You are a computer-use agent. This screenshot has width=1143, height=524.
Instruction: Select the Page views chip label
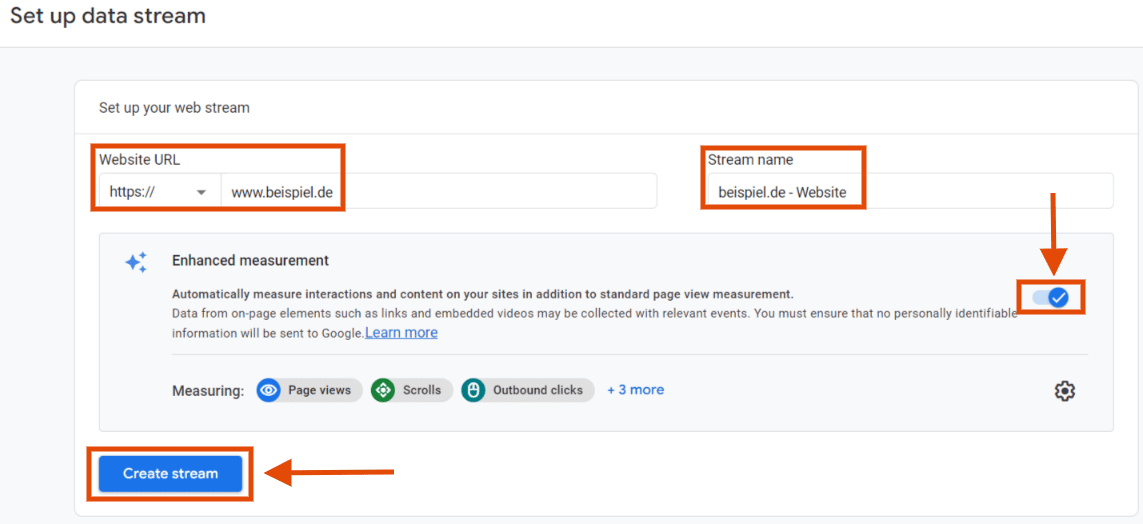point(319,390)
